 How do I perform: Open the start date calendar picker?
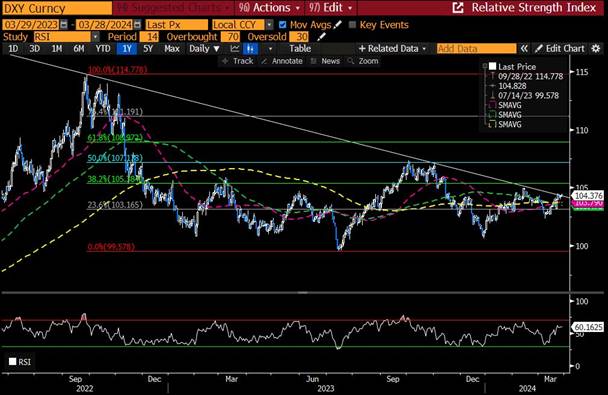(64, 25)
